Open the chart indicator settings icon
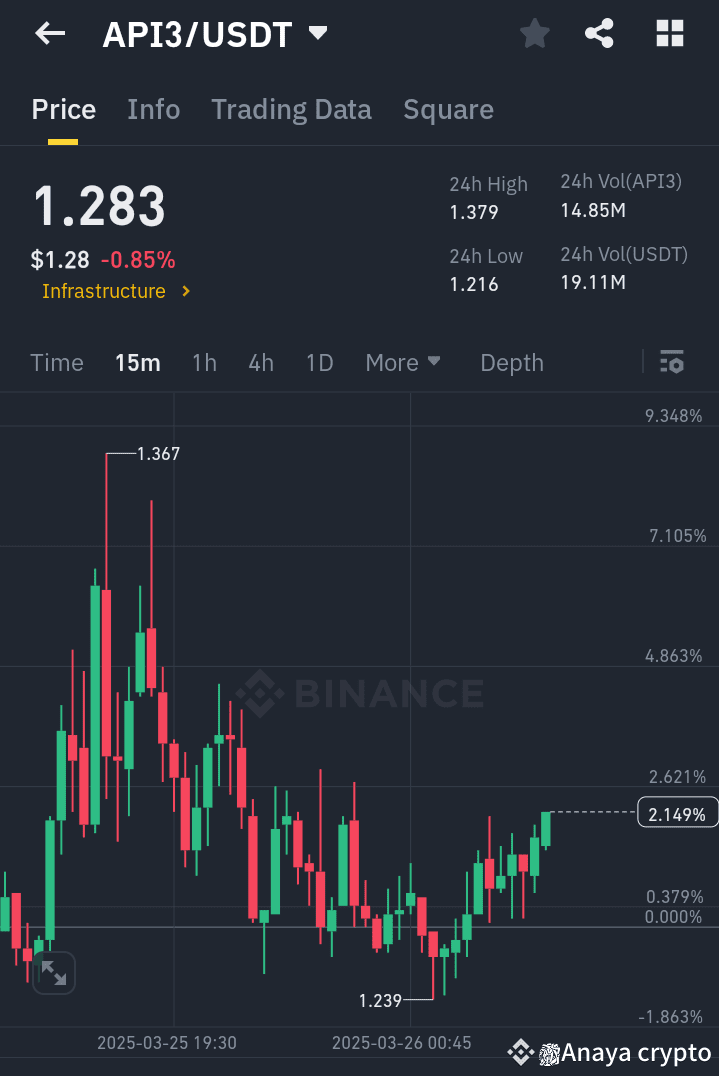This screenshot has width=719, height=1076. 671,362
